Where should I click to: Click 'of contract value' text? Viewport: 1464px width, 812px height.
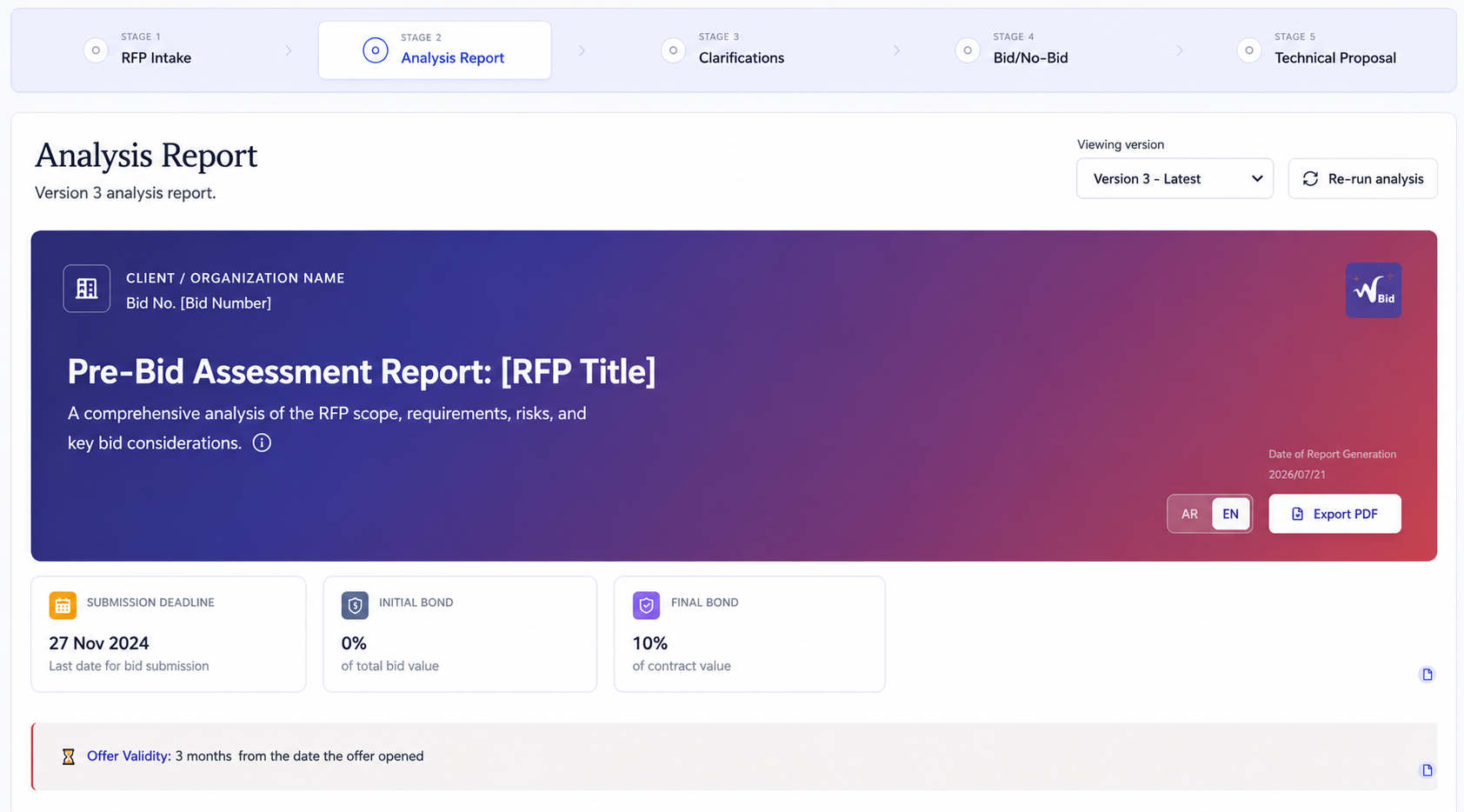point(682,666)
